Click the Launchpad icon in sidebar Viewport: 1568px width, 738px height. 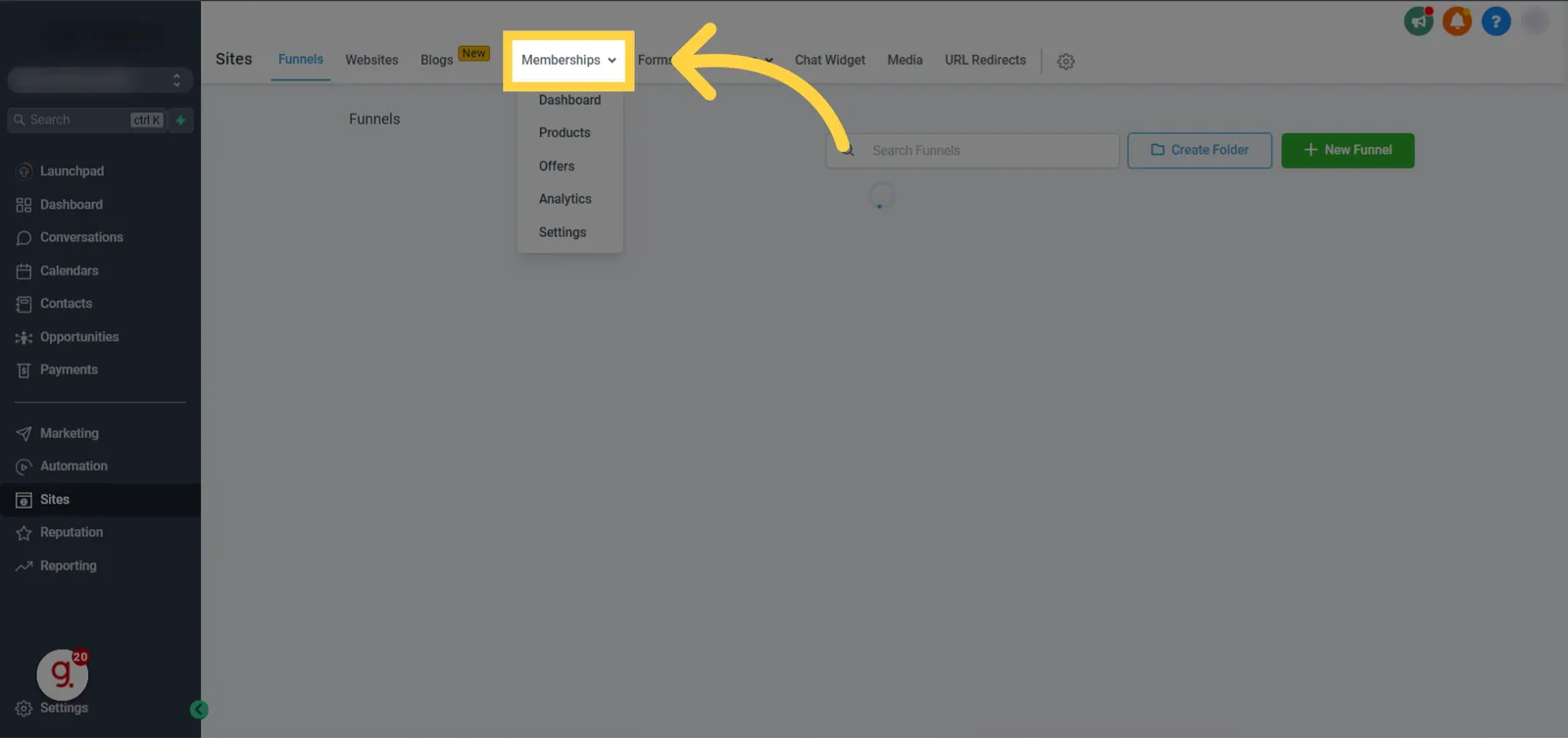pyautogui.click(x=24, y=172)
